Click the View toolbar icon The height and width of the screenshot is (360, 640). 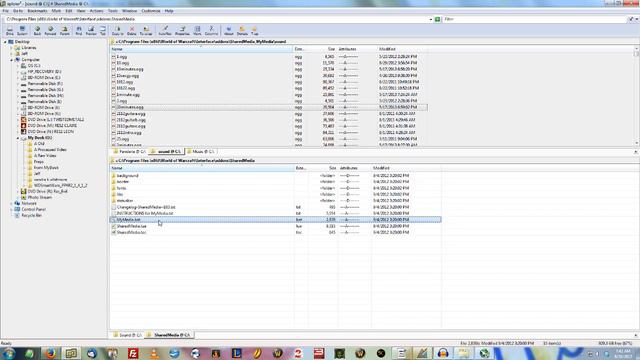pos(197,30)
